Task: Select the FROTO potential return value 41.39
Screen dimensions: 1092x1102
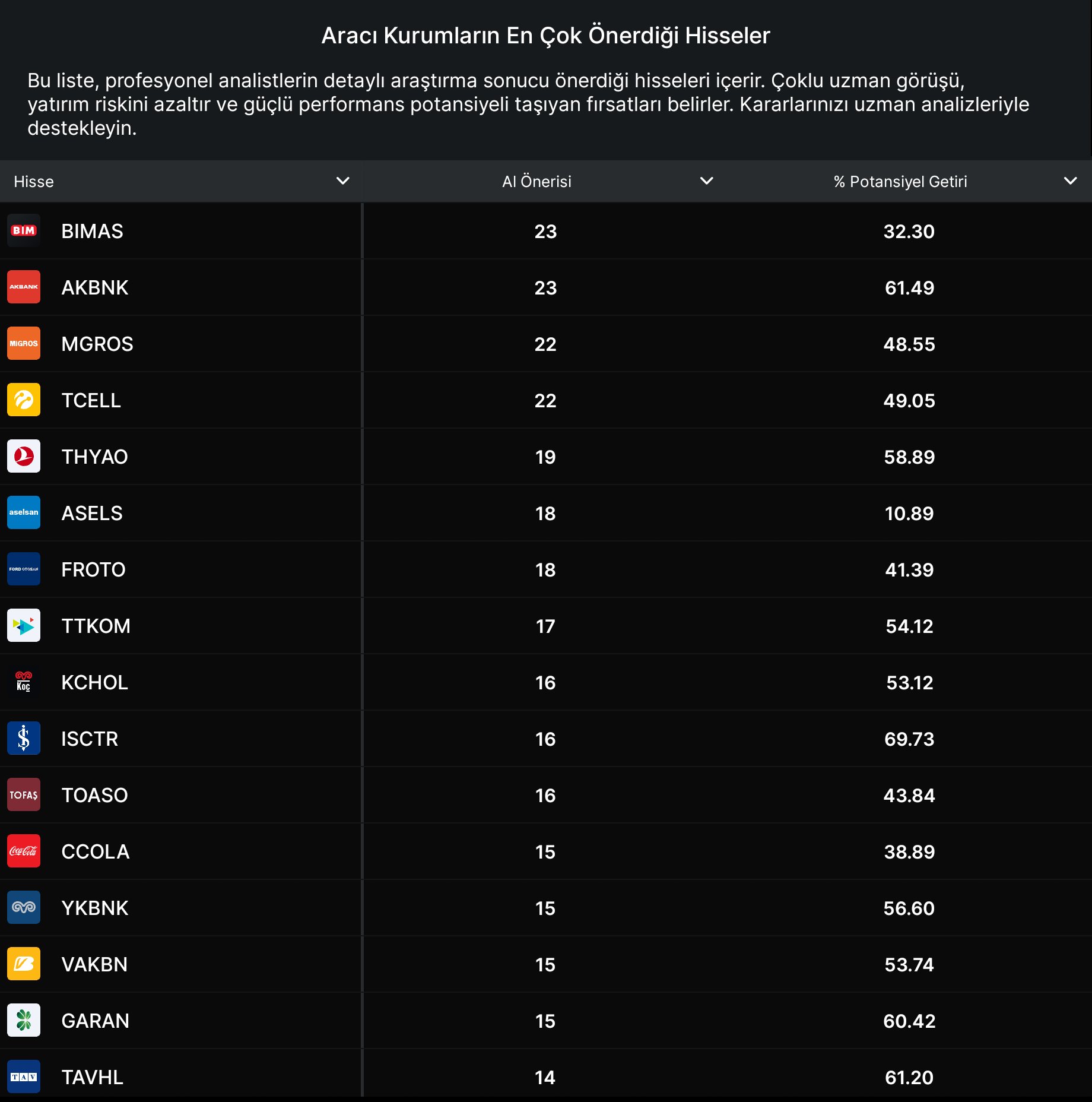Action: [909, 569]
